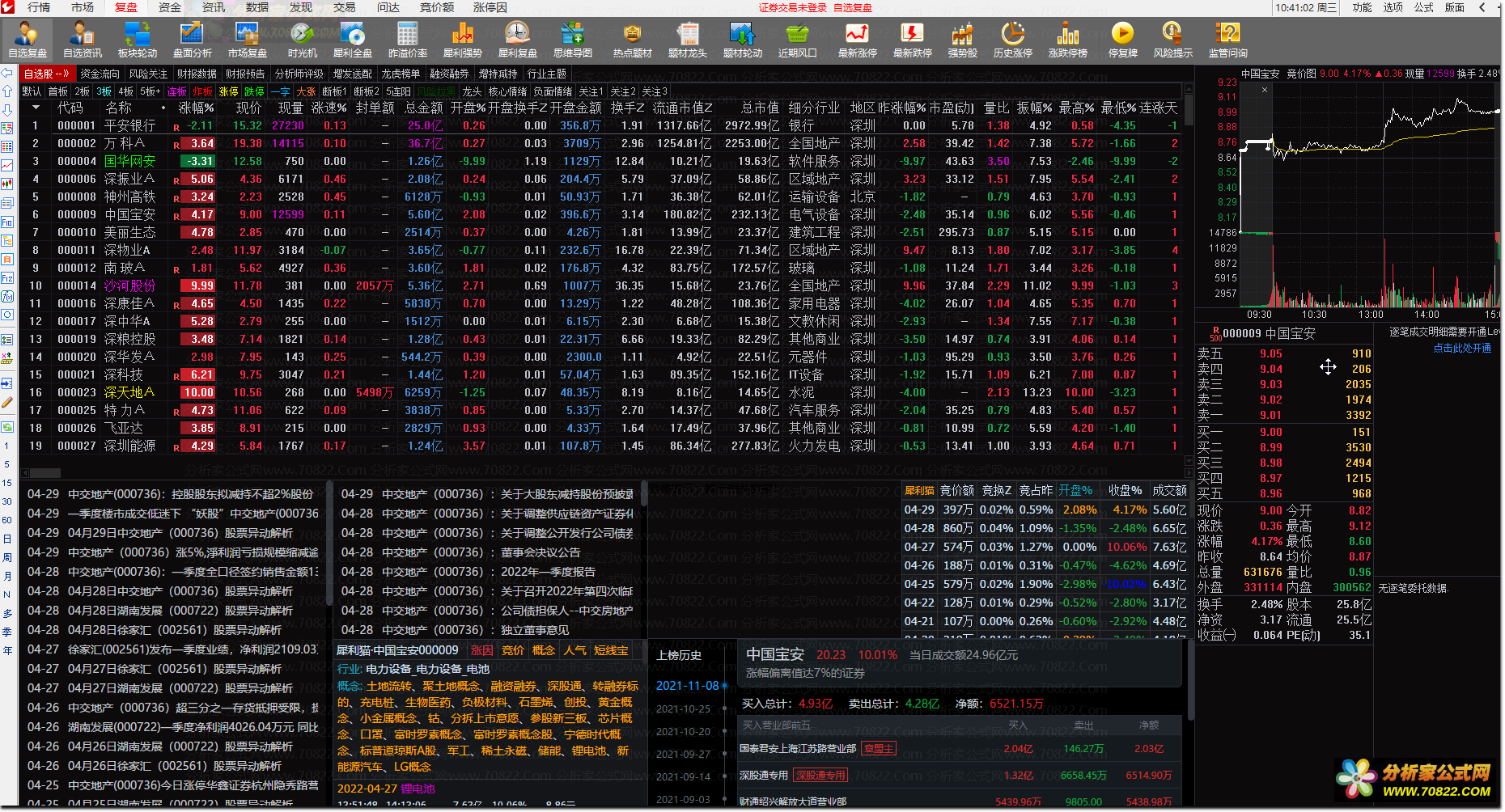Click 点击此处开通 link
This screenshot has height=812, width=1505.
(1462, 348)
